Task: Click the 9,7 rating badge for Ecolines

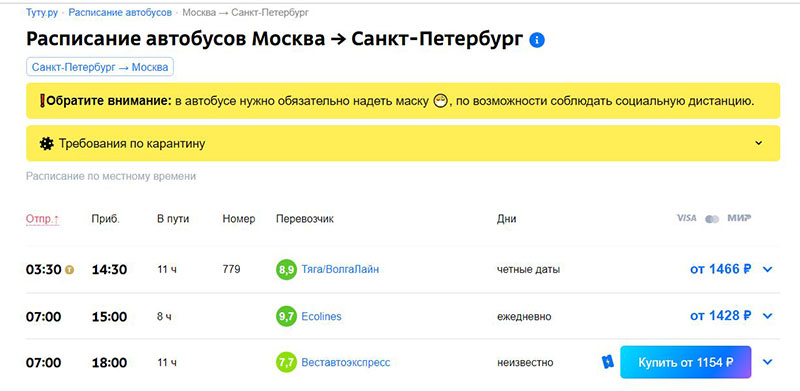Action: 286,316
